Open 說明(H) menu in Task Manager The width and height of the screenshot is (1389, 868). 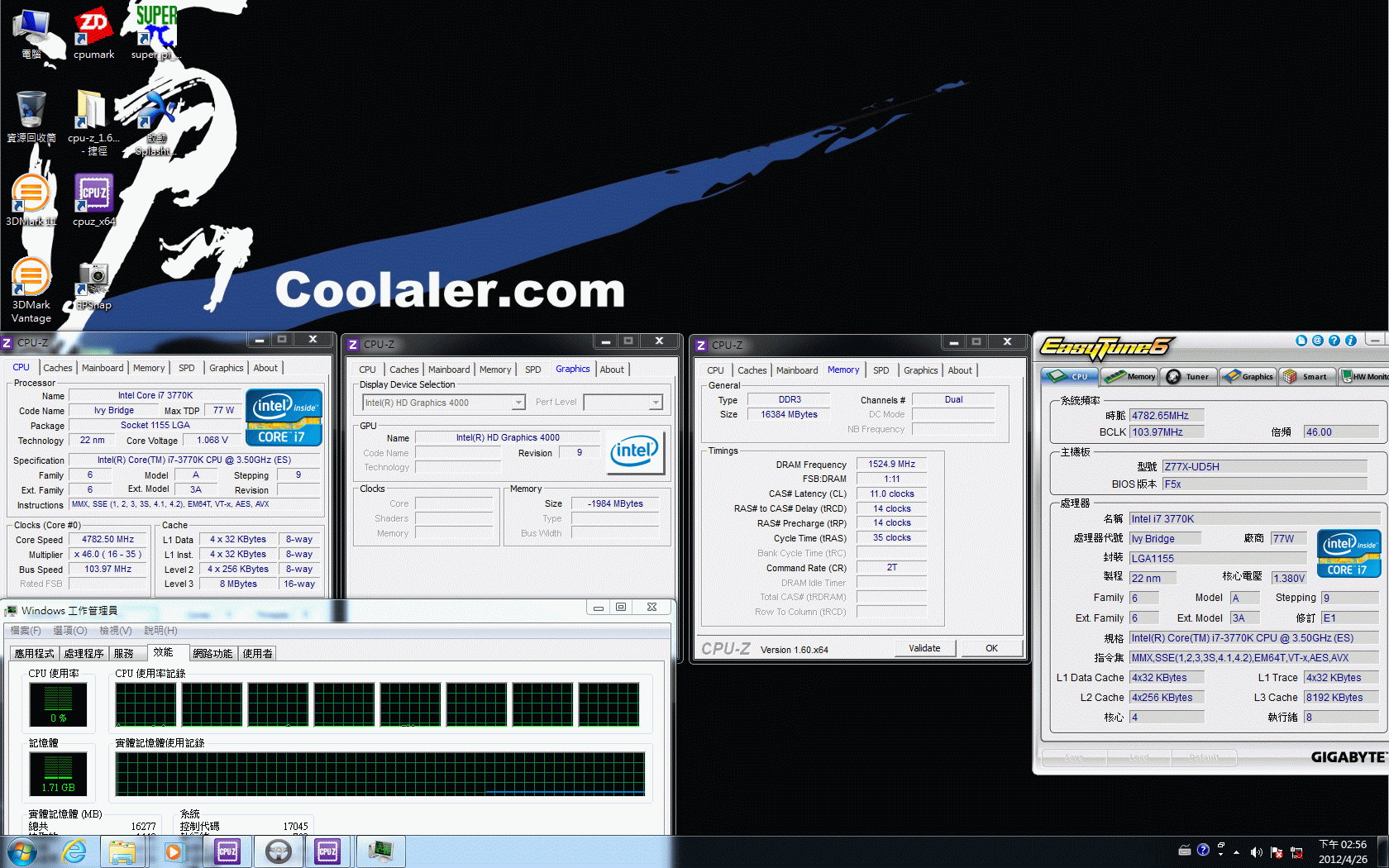pyautogui.click(x=160, y=631)
